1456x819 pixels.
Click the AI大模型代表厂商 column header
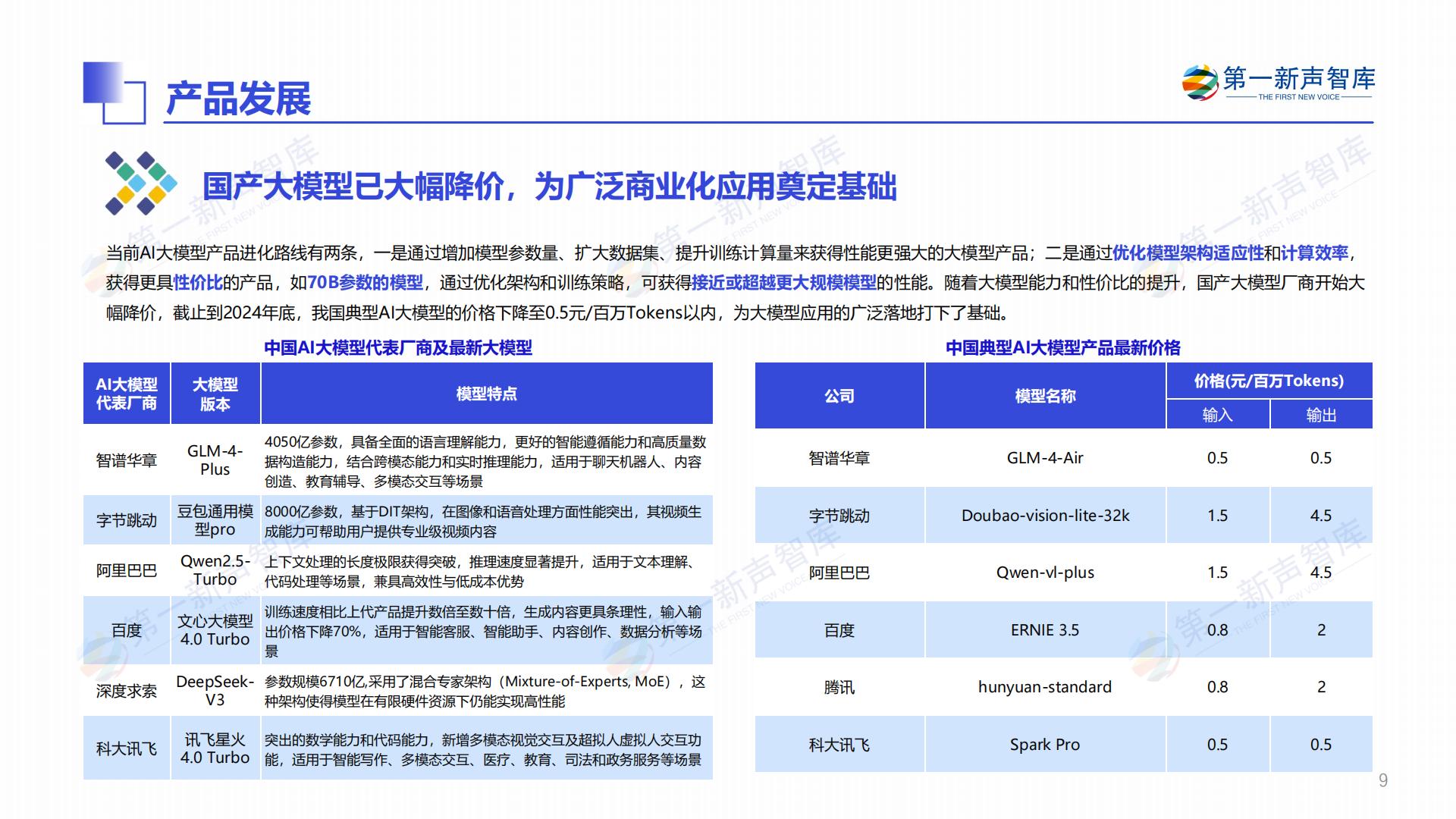tap(127, 394)
